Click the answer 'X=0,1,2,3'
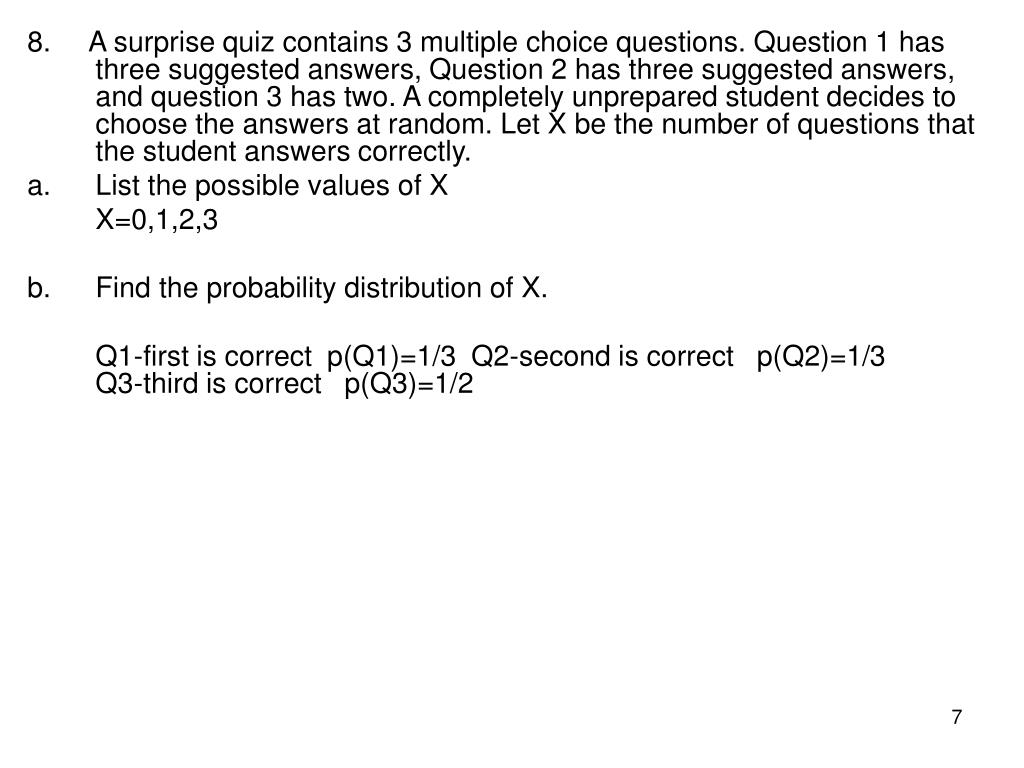The height and width of the screenshot is (768, 1024). point(157,221)
